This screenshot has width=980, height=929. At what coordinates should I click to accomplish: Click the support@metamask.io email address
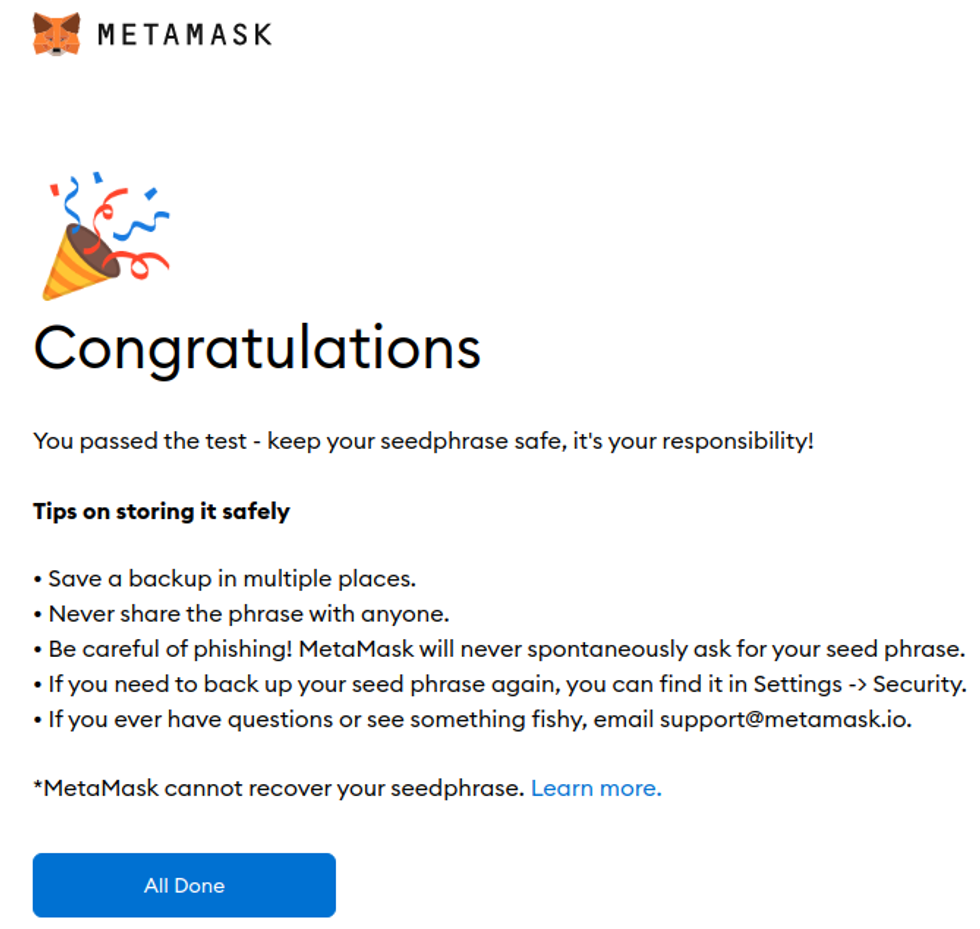tap(785, 719)
